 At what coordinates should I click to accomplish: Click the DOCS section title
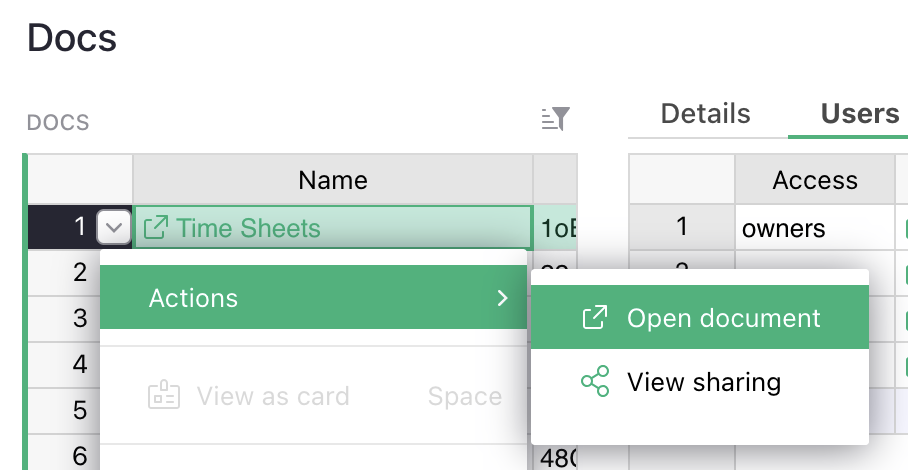(58, 122)
